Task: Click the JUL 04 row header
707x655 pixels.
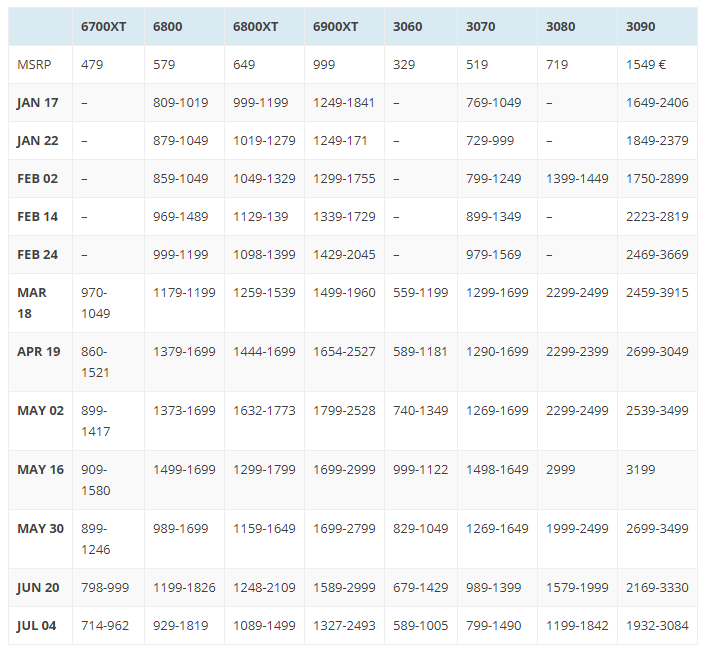Action: pos(37,626)
